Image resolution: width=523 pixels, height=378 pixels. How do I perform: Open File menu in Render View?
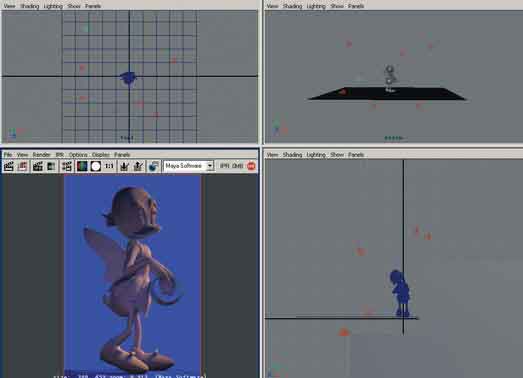(8, 155)
